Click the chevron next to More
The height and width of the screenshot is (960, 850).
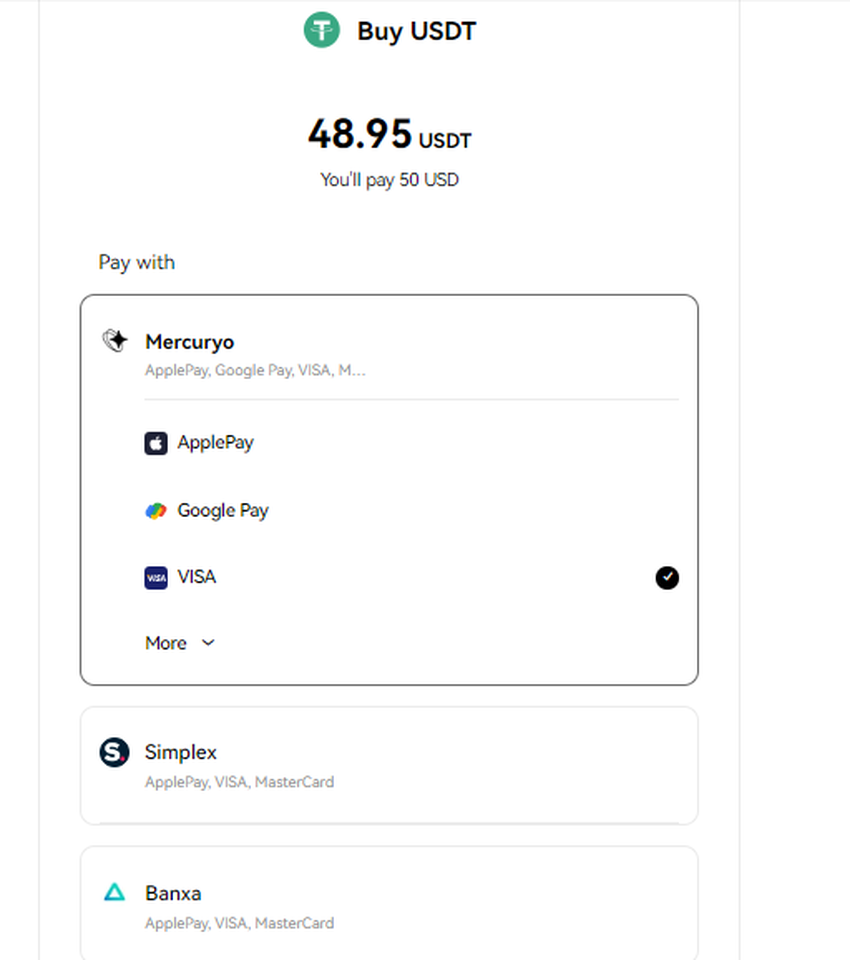208,643
